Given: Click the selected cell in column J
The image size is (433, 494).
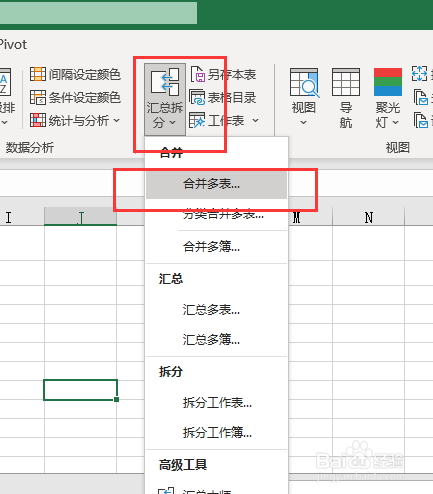Looking at the screenshot, I should pyautogui.click(x=80, y=390).
